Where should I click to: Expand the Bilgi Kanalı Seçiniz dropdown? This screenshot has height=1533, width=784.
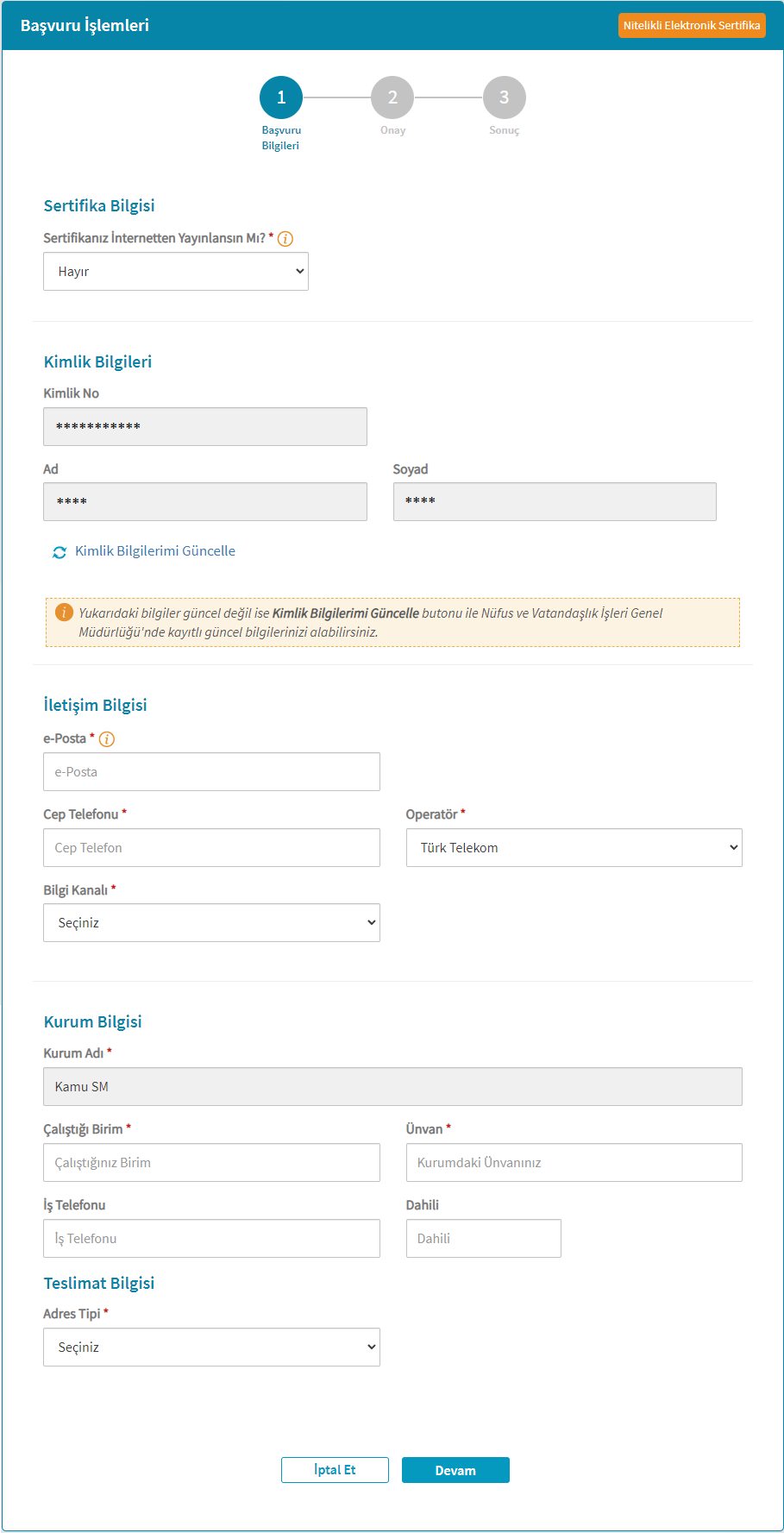(x=211, y=922)
